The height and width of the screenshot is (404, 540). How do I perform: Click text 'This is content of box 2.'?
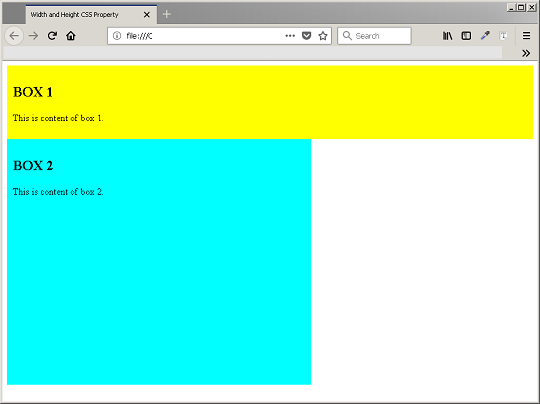[58, 192]
